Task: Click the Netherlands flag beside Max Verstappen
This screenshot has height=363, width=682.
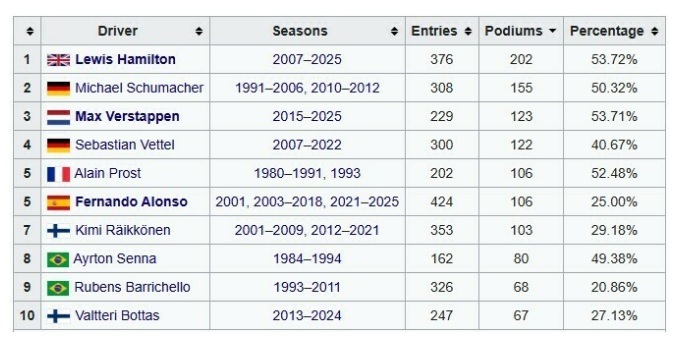Action: tap(58, 117)
